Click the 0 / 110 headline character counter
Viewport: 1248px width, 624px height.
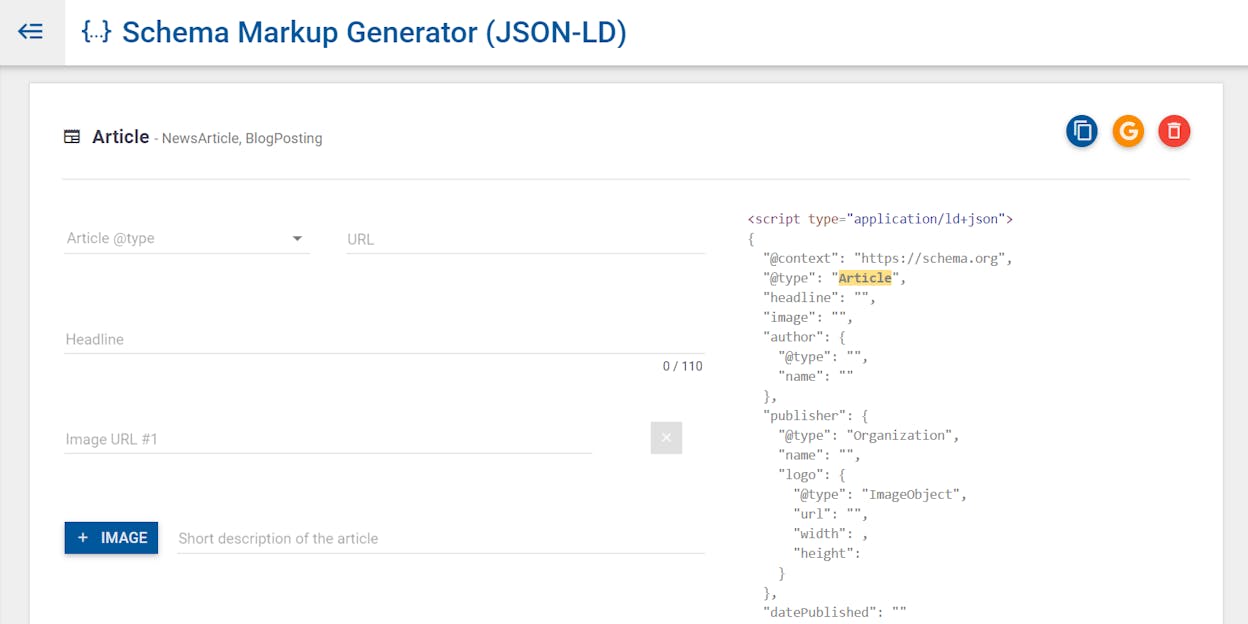pos(683,366)
